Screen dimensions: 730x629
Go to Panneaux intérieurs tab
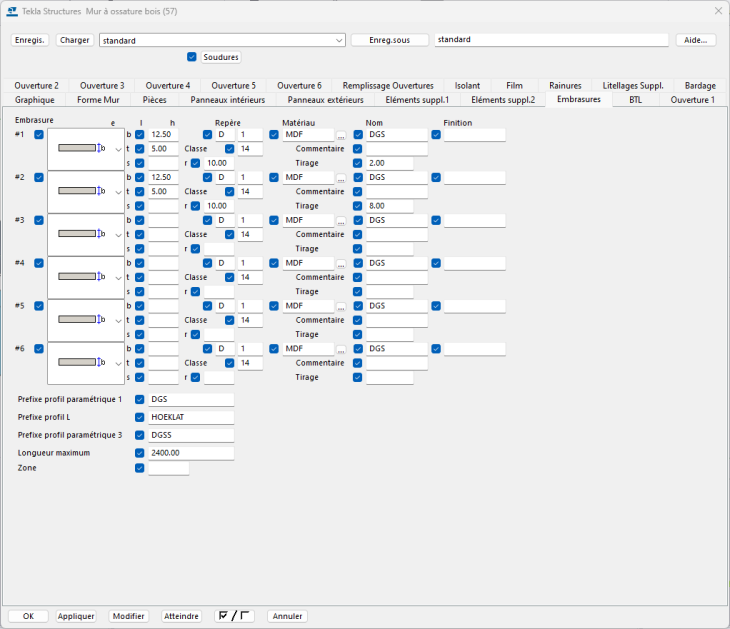(228, 100)
